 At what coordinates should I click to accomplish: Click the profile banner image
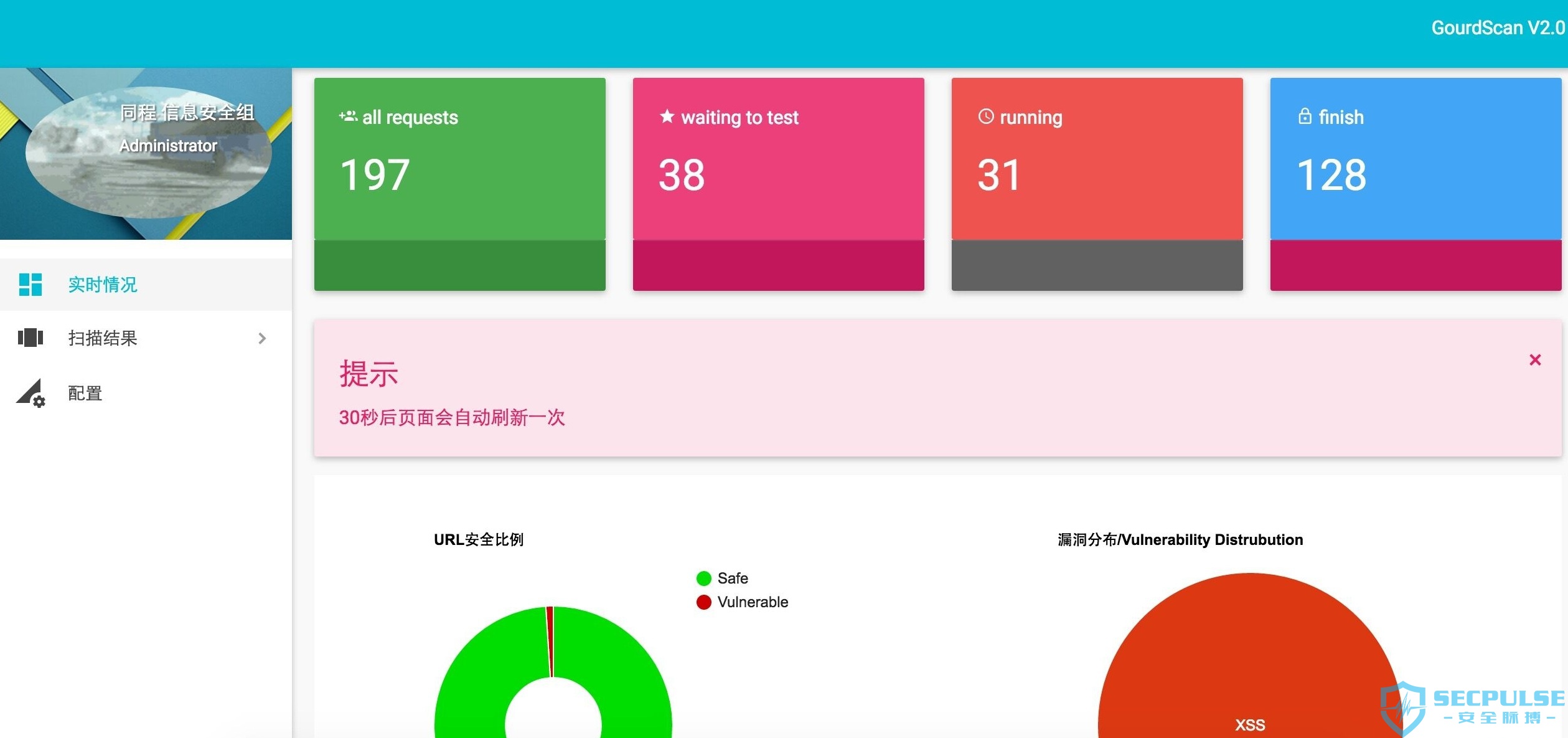click(146, 154)
